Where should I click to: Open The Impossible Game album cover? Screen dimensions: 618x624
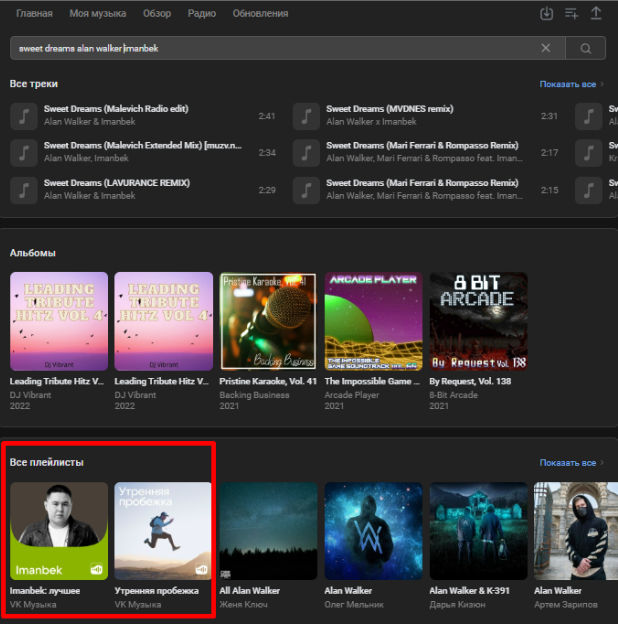(374, 321)
